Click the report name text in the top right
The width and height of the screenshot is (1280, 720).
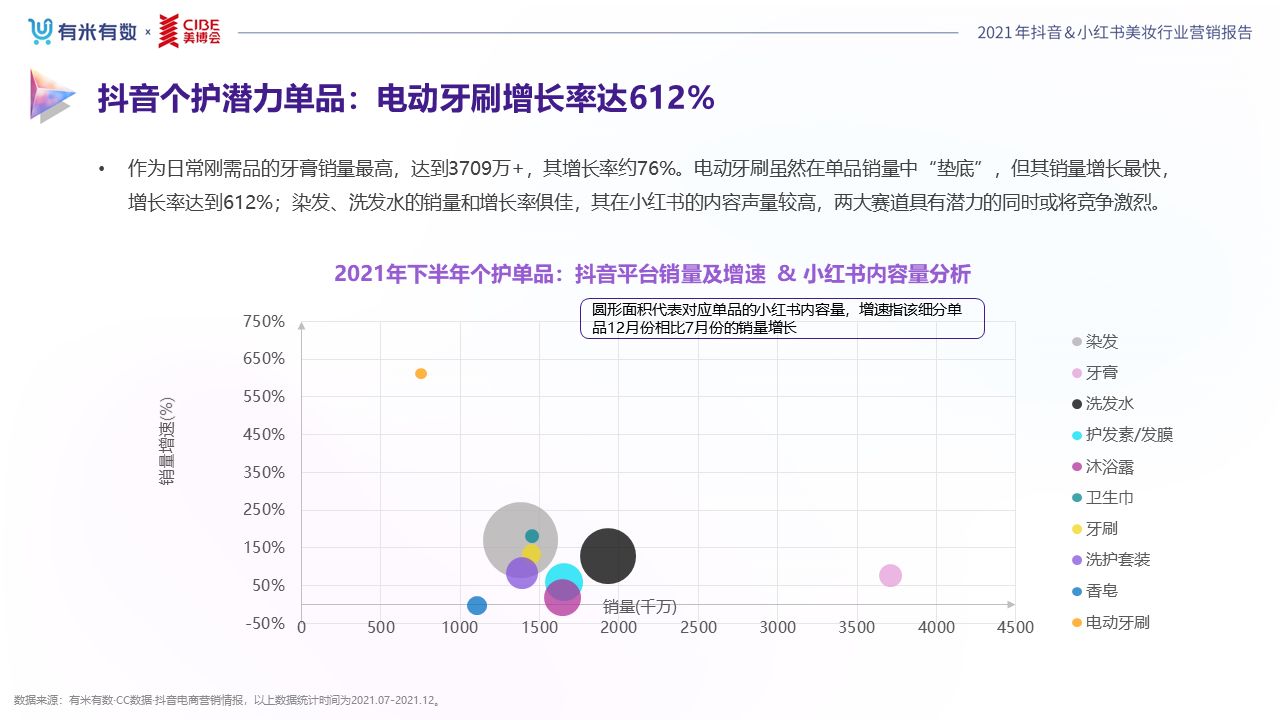1114,32
